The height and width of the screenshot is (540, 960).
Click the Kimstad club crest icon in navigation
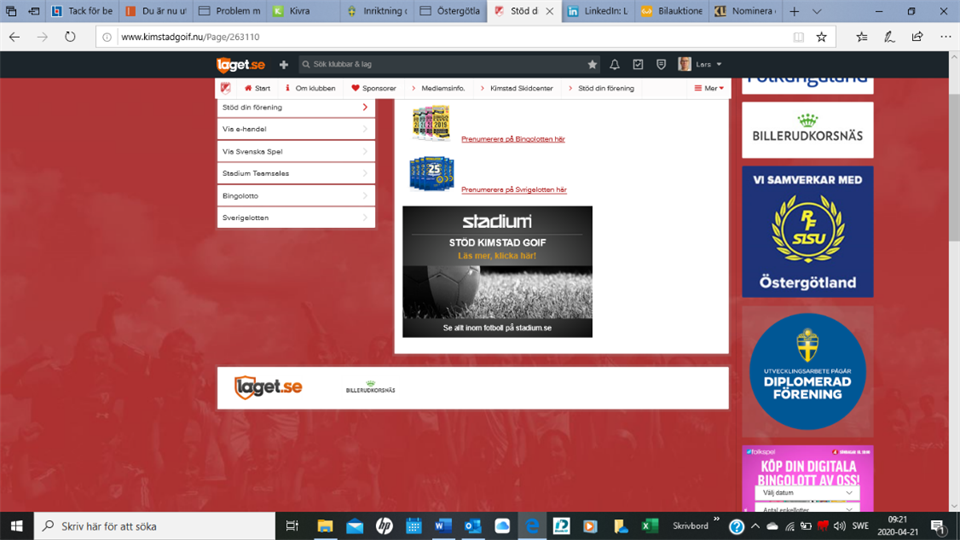[x=226, y=88]
